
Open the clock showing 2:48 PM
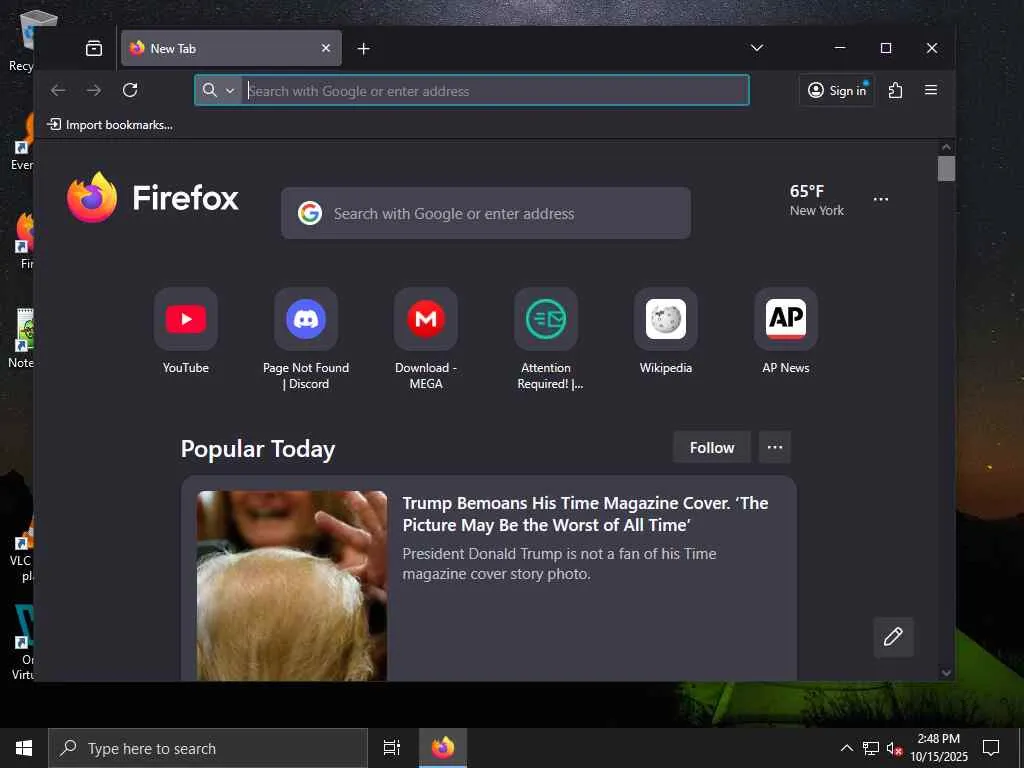click(x=939, y=748)
